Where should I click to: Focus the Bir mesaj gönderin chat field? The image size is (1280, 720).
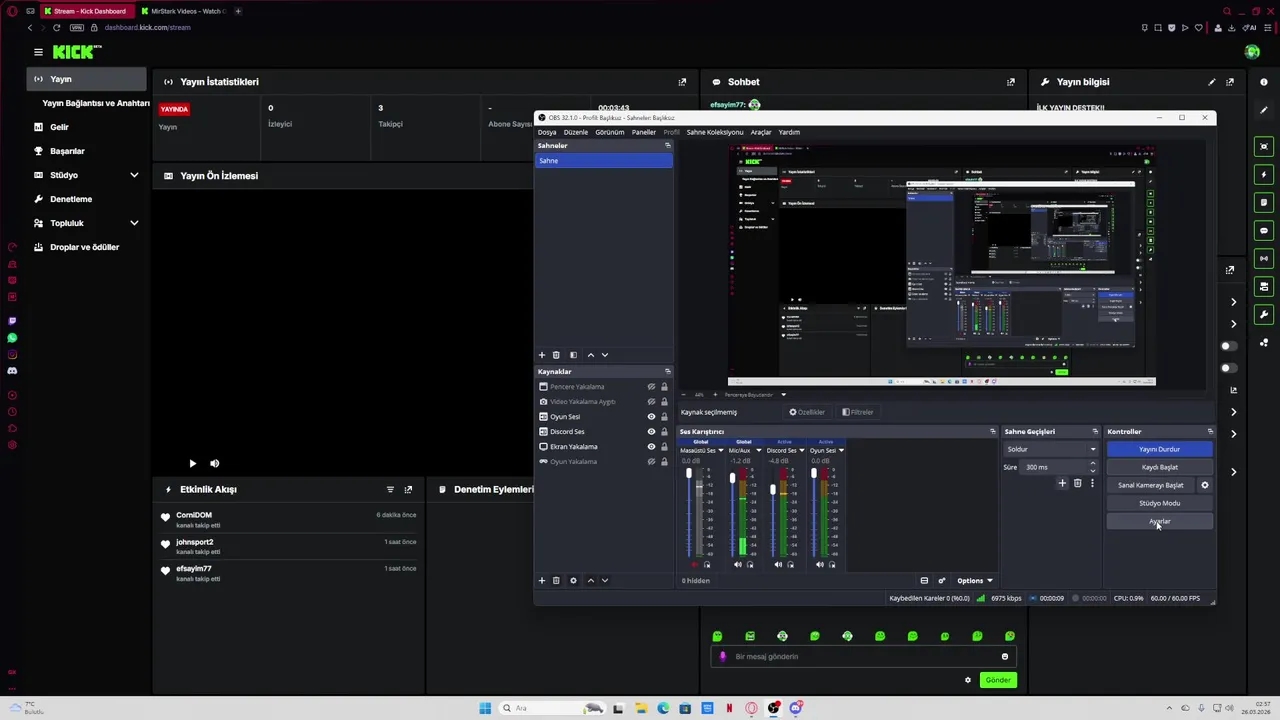pos(863,657)
